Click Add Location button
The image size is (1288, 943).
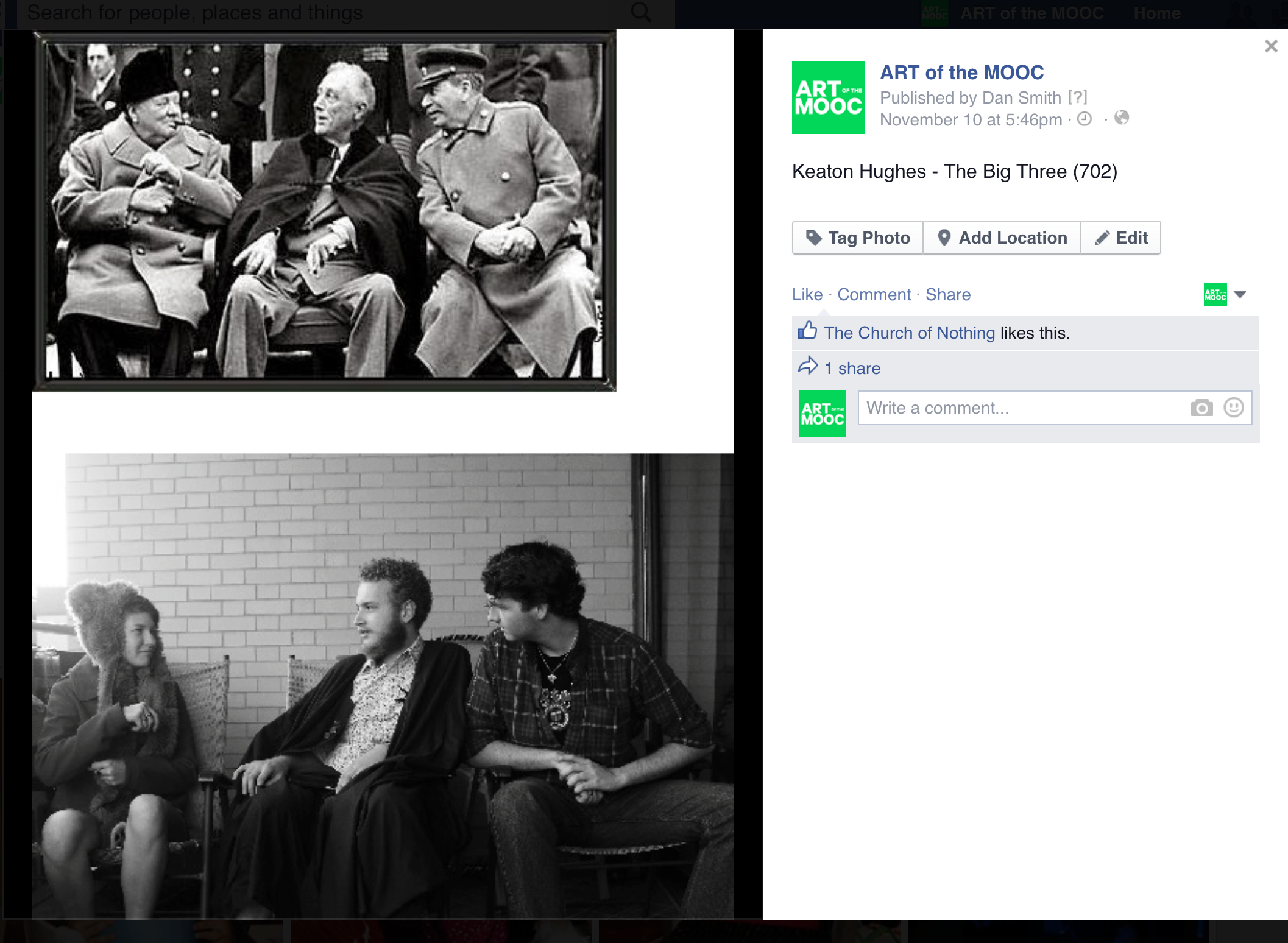click(x=1002, y=238)
